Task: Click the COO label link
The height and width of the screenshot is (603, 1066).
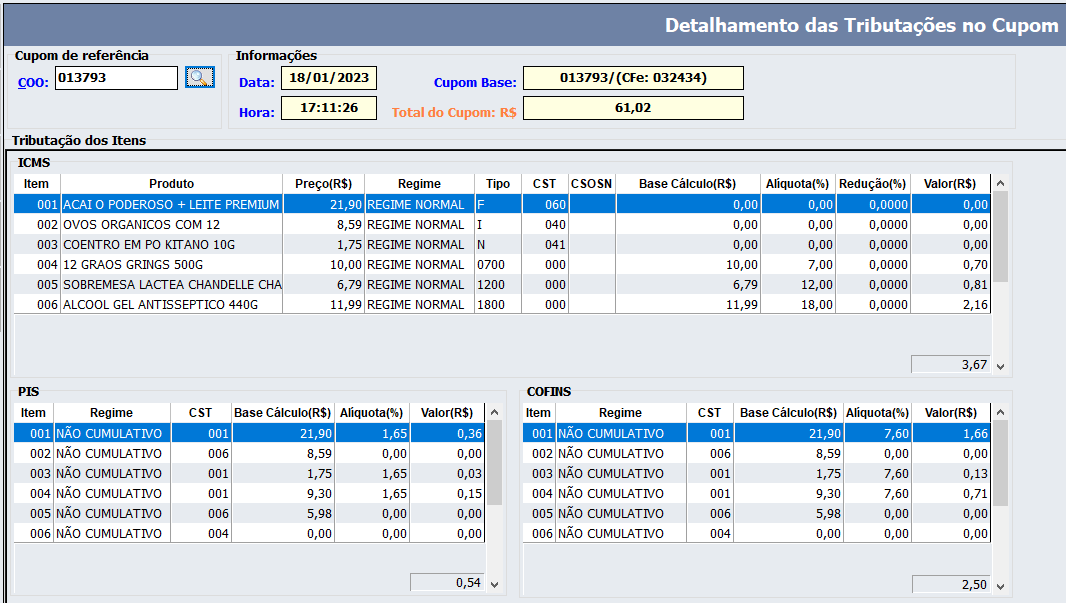Action: (32, 82)
